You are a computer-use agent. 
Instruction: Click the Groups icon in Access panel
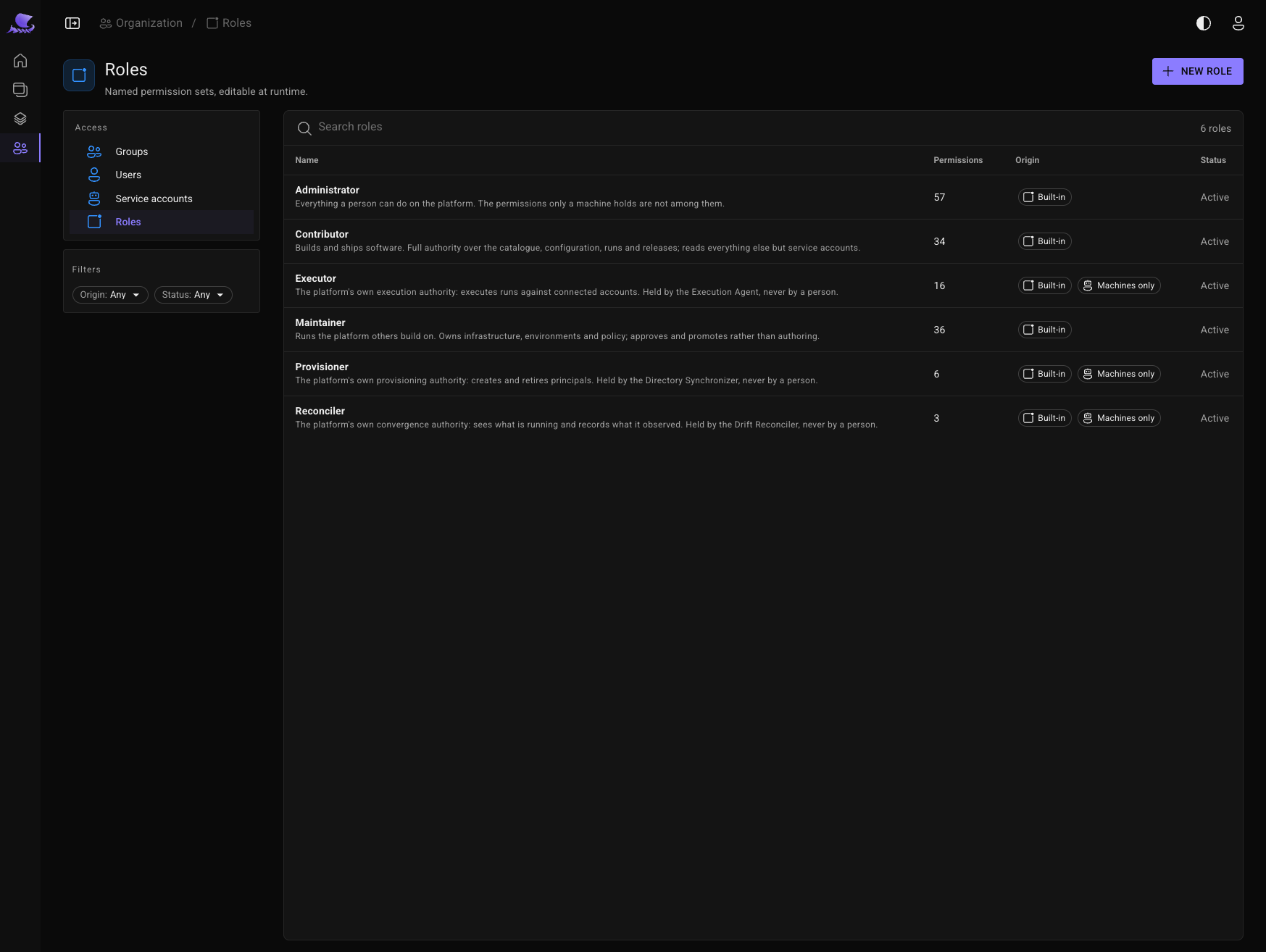[94, 151]
